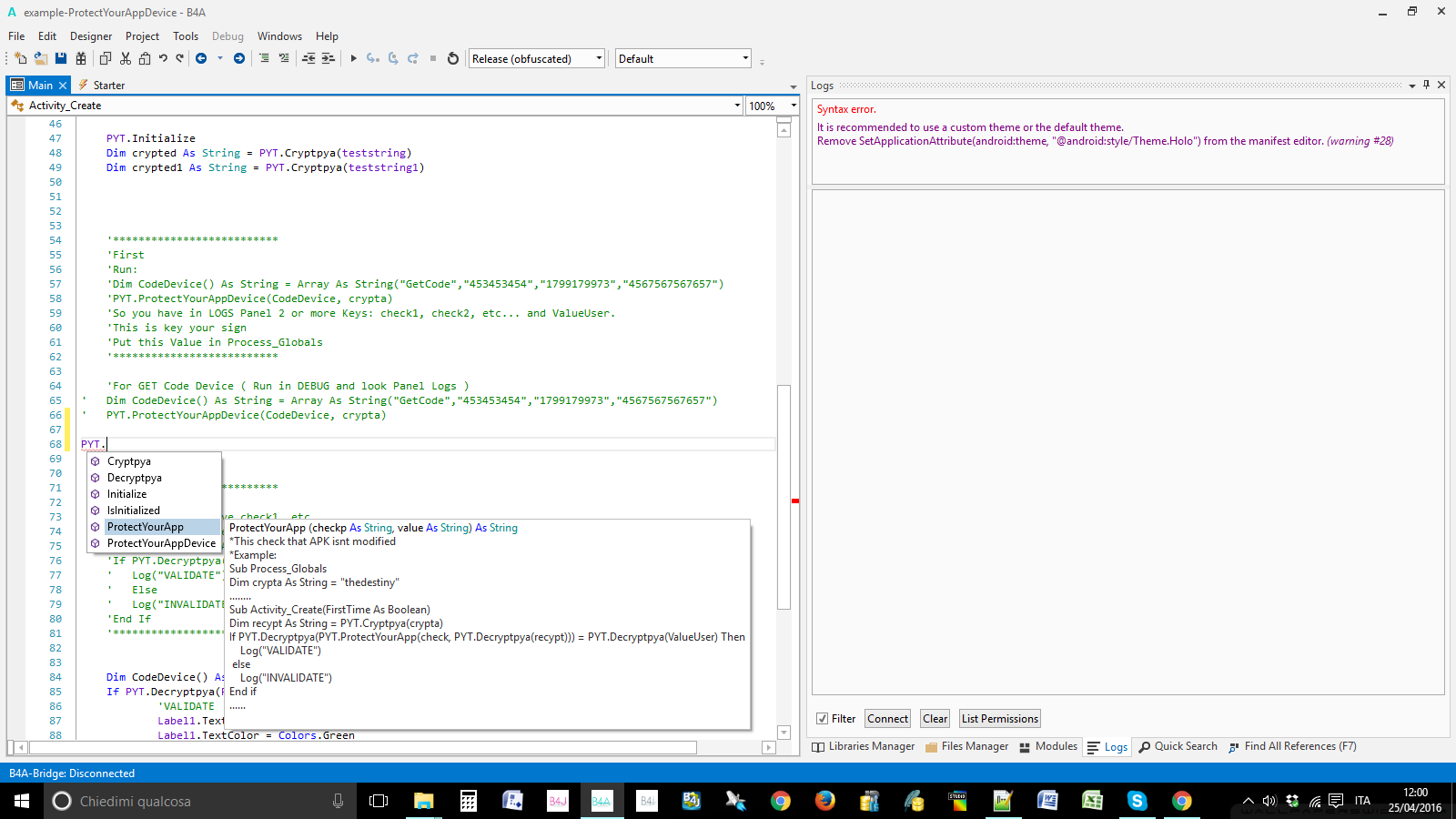This screenshot has height=819, width=1456.
Task: Click the Navigate Forward blue arrow
Action: pos(239,58)
